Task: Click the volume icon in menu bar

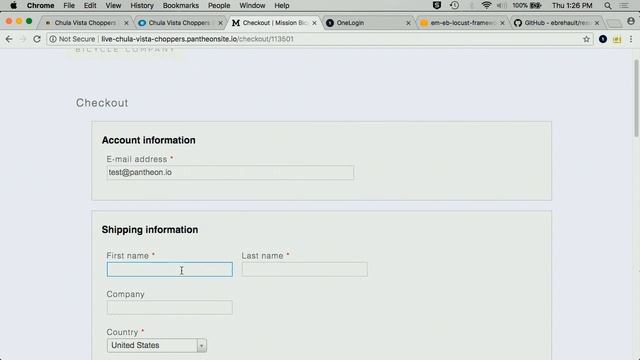Action: pyautogui.click(x=502, y=5)
